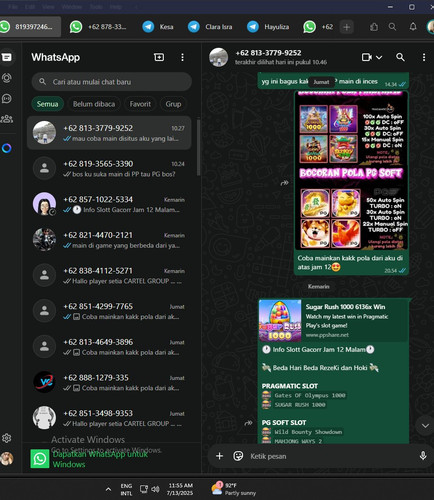The width and height of the screenshot is (434, 500).
Task: Open chat with +62 838-4112-5271
Action: pos(109,276)
